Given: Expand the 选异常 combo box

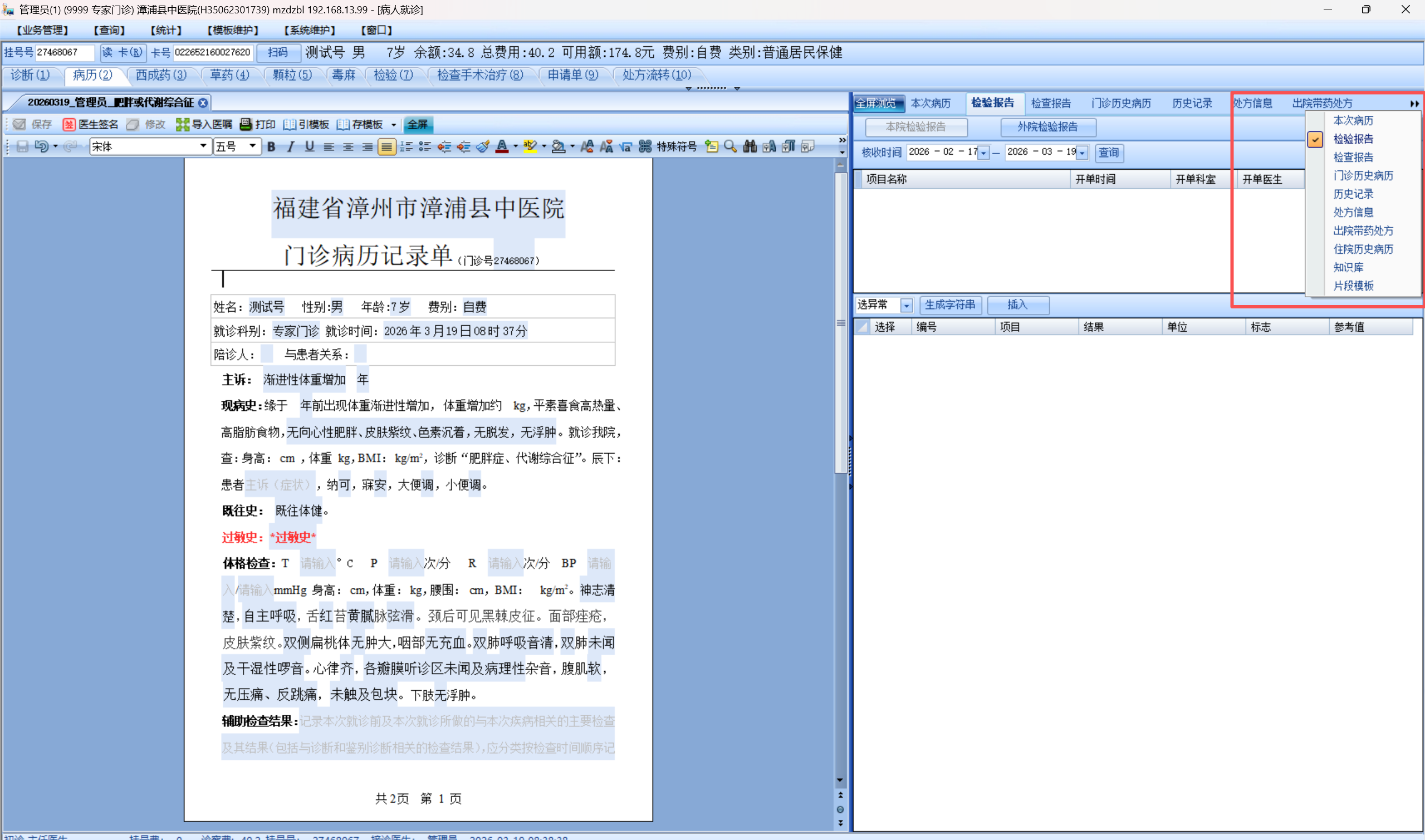Looking at the screenshot, I should (906, 306).
